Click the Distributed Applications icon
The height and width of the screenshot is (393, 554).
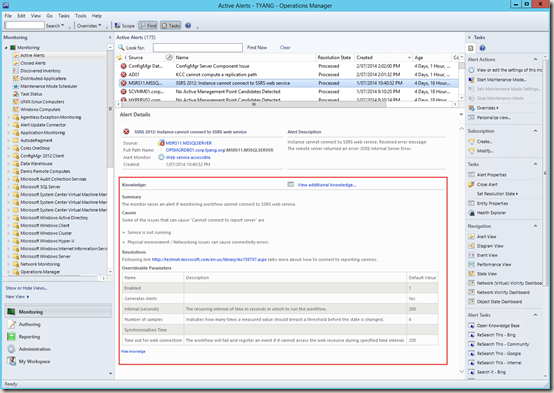point(16,78)
